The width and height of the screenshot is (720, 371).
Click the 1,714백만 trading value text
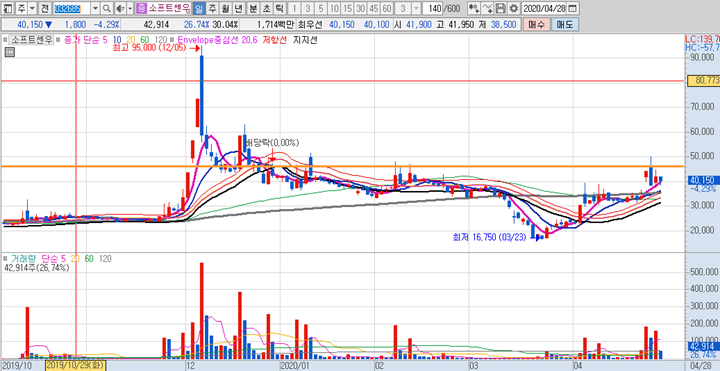tap(276, 24)
